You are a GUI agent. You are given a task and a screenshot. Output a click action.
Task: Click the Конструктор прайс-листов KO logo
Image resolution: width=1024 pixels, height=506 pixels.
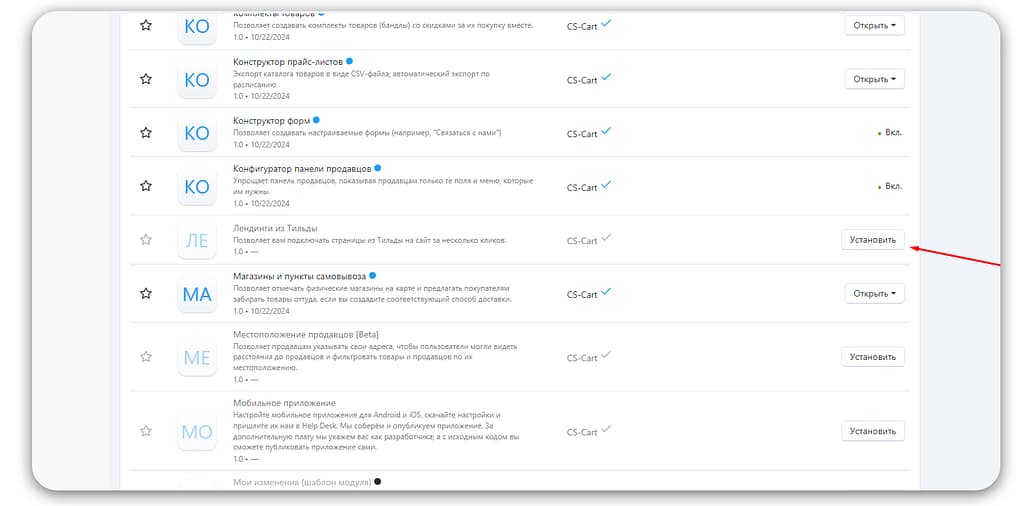(197, 79)
